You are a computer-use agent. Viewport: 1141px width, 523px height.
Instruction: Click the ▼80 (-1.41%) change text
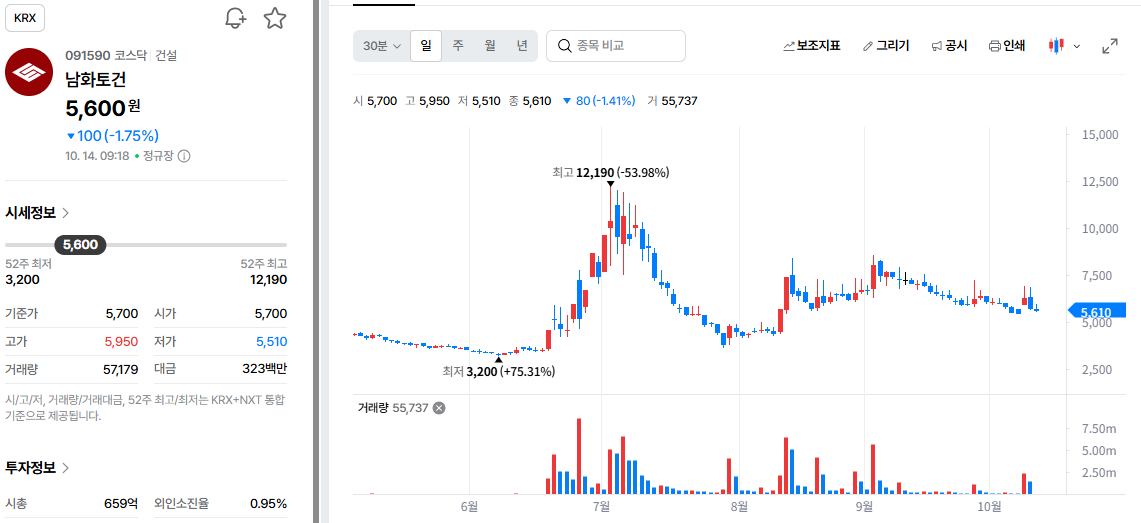pos(599,101)
